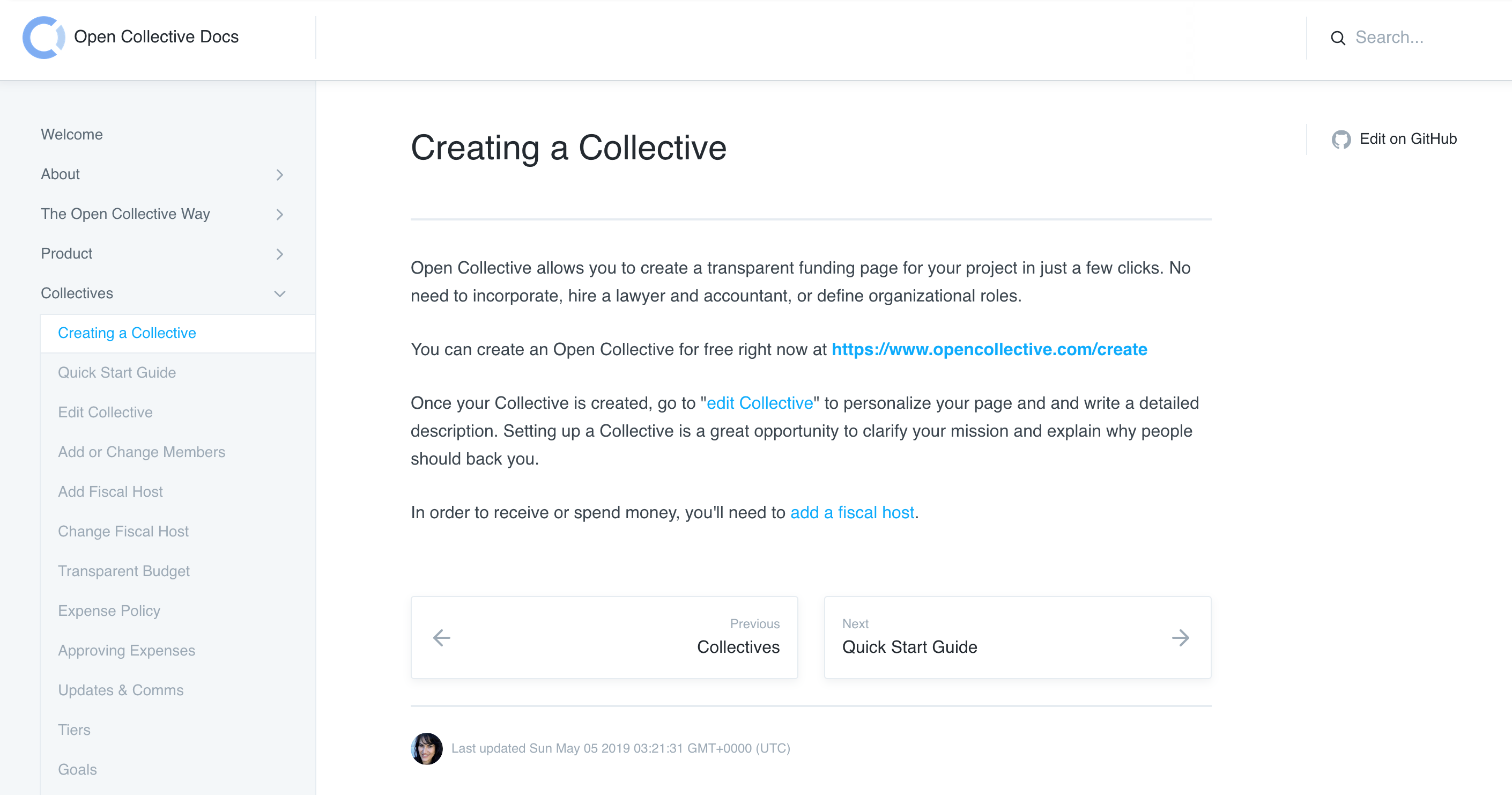Select Transparent Budget from the sidebar
The width and height of the screenshot is (1512, 795).
[x=124, y=571]
